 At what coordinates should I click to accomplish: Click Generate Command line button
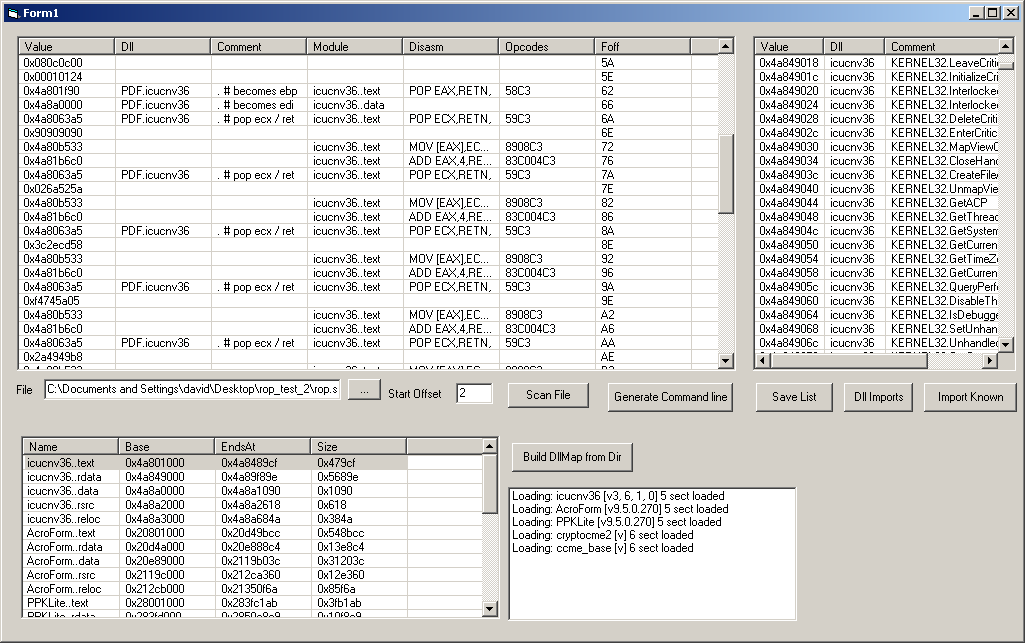(670, 397)
